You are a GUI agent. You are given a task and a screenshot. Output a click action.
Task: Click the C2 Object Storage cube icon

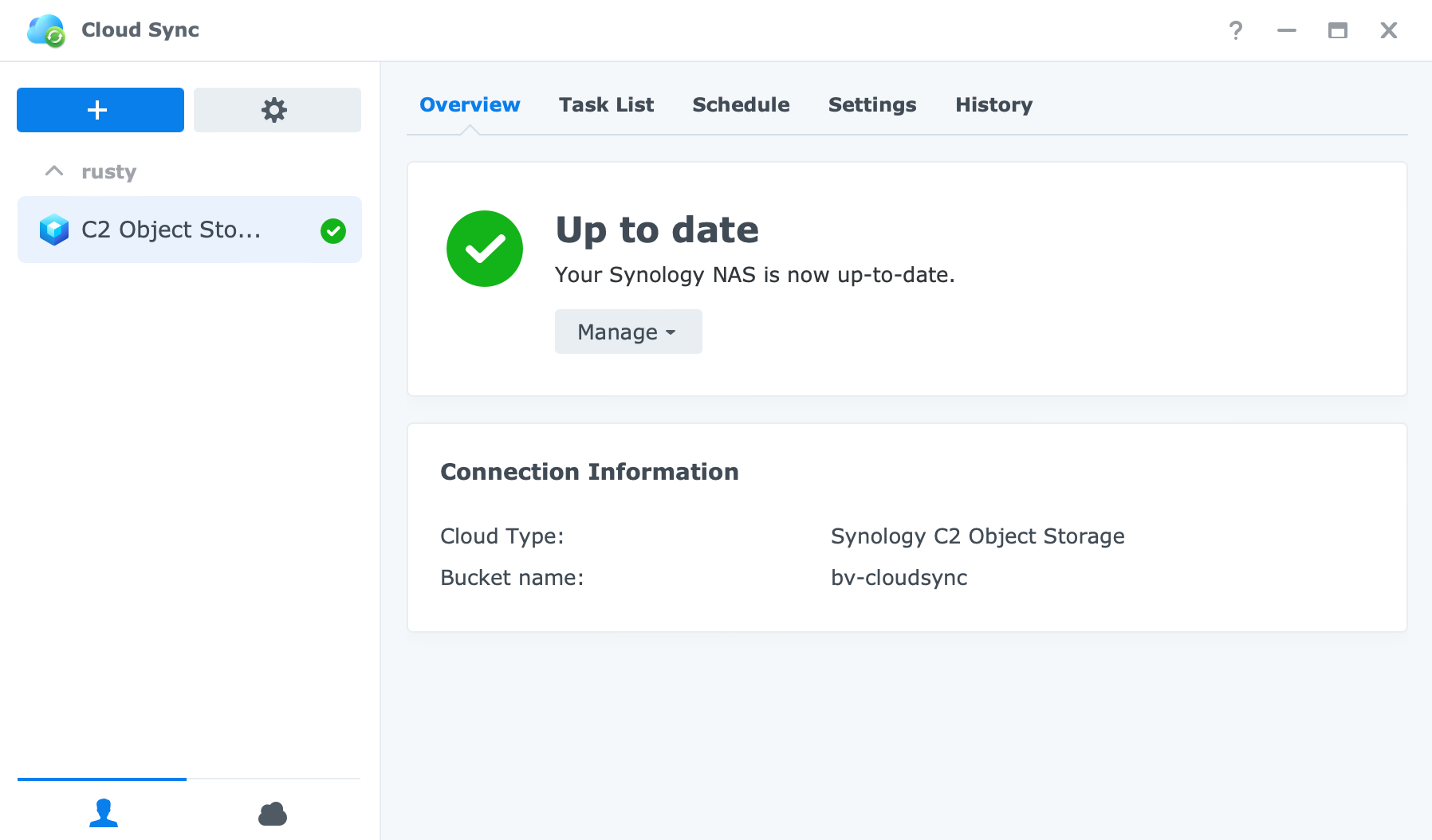[54, 230]
